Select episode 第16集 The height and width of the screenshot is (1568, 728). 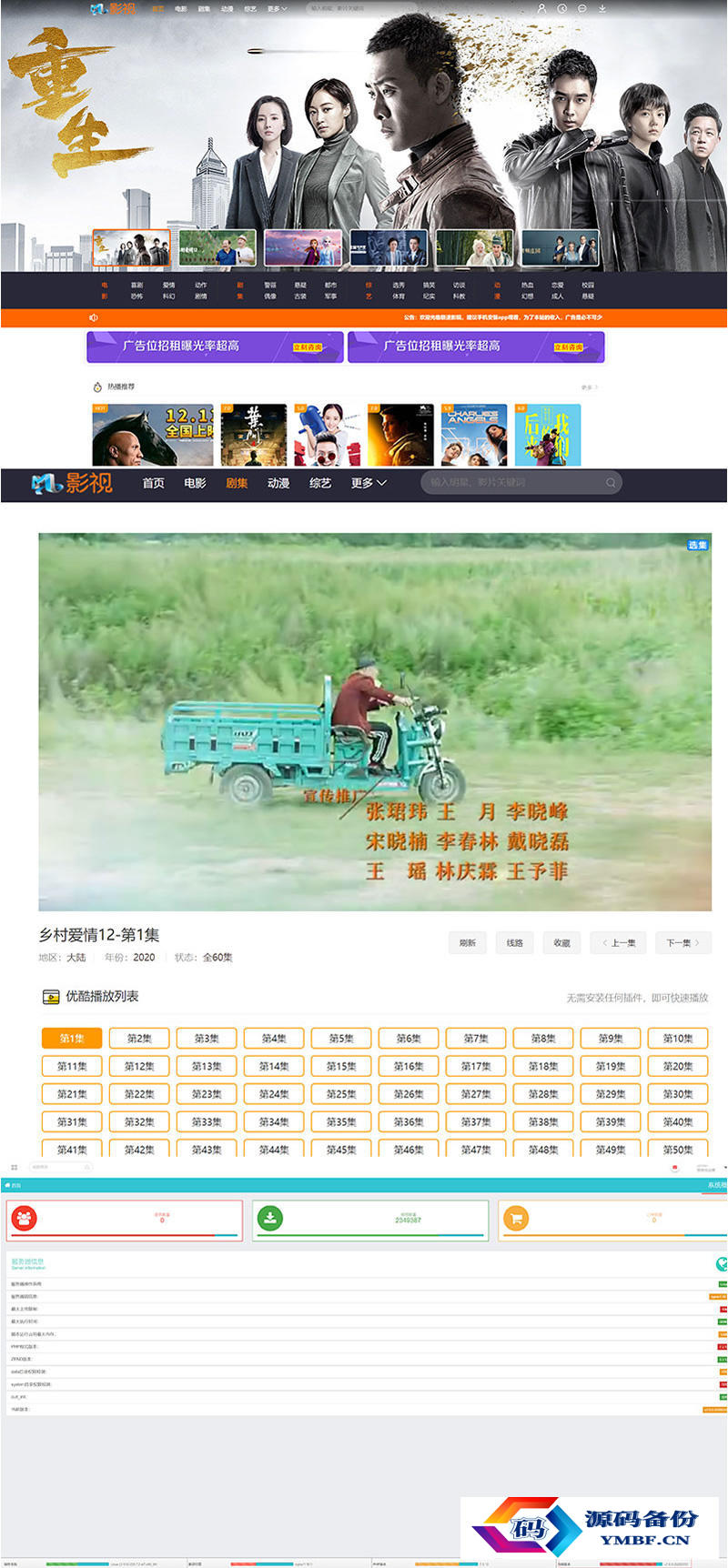tap(409, 1066)
